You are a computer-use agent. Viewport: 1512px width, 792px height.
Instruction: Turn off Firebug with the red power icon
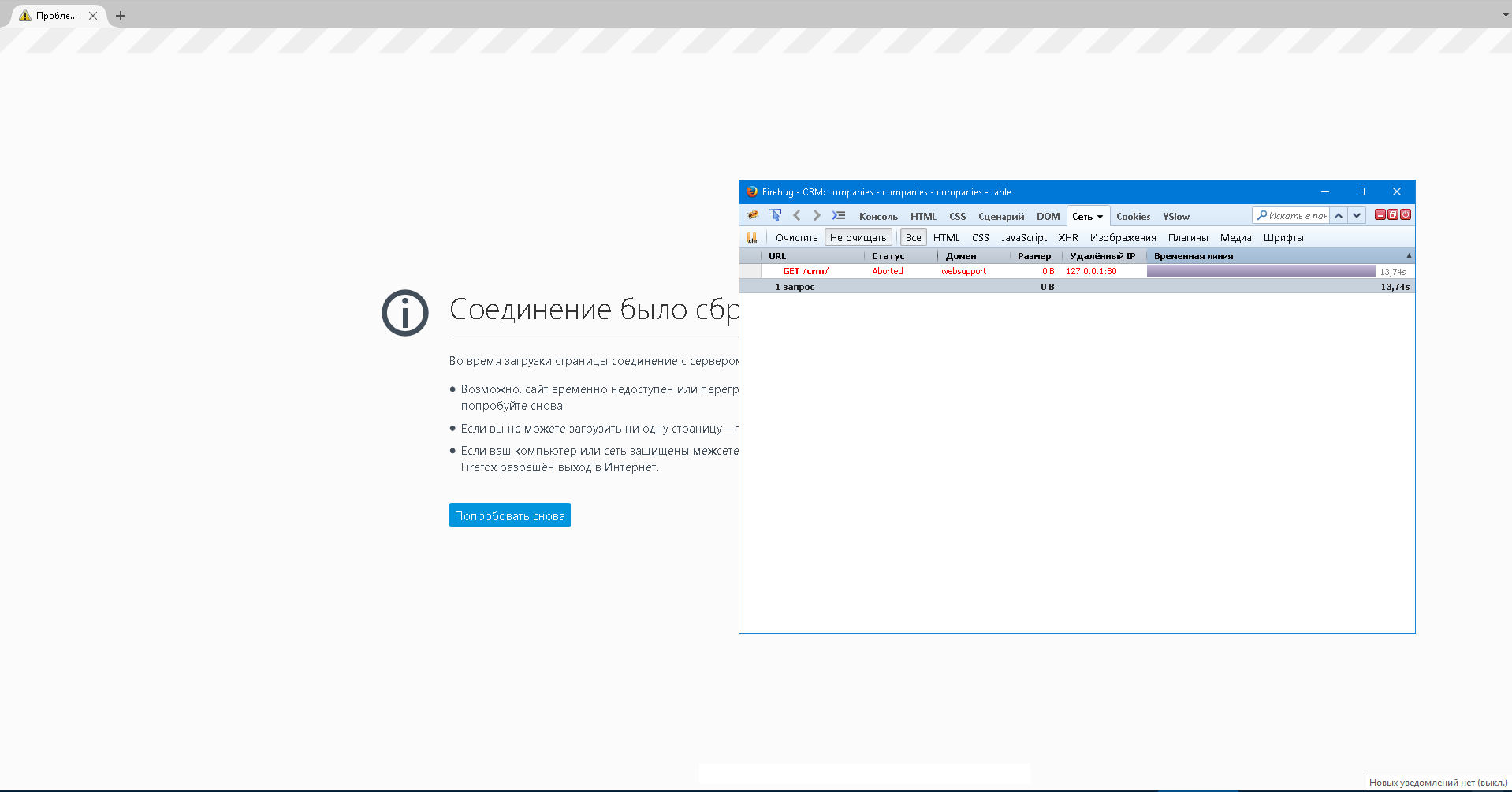pos(1406,214)
